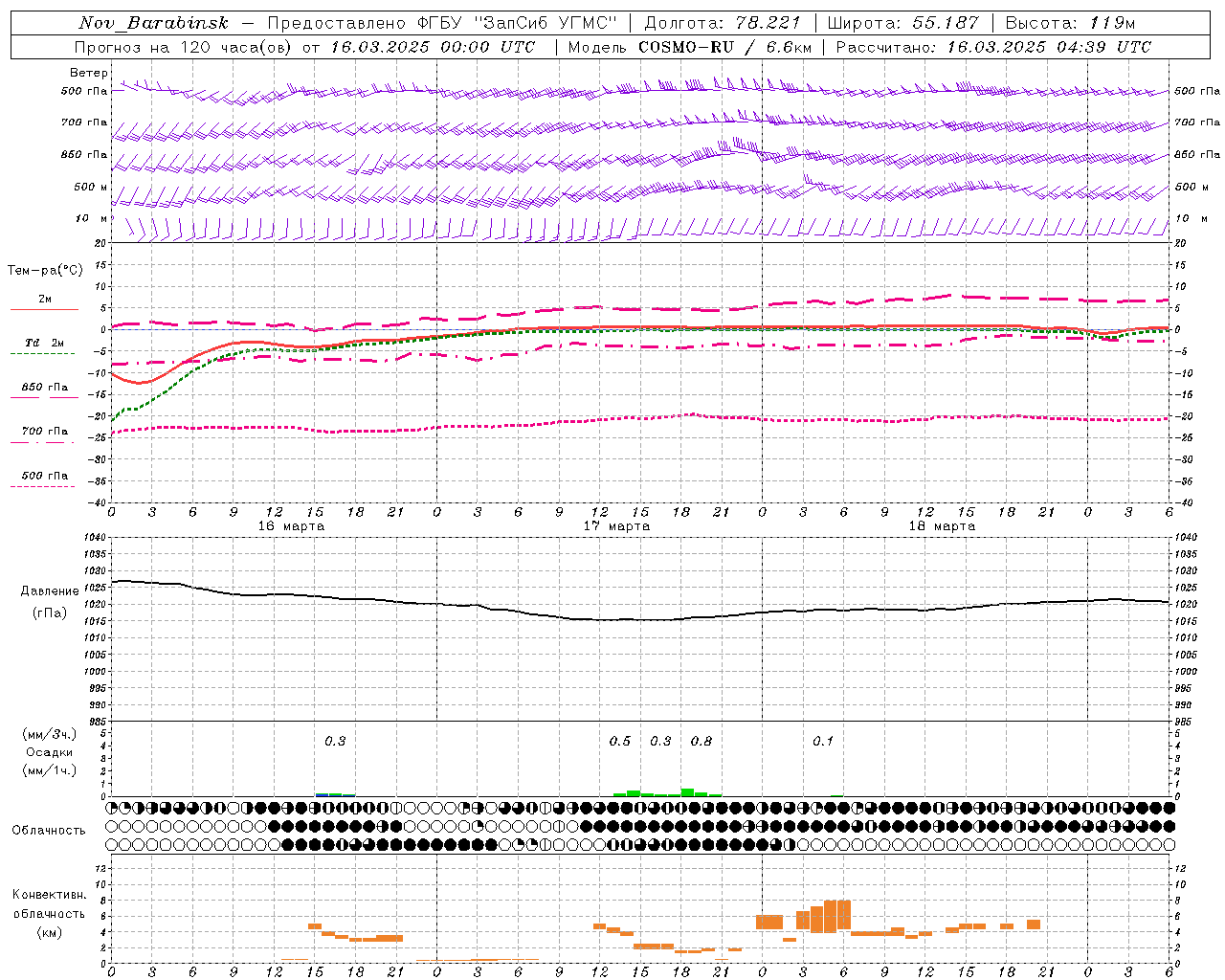
Task: Click the '(мм/3ч.)' precipitation unit label
Action: tap(50, 734)
